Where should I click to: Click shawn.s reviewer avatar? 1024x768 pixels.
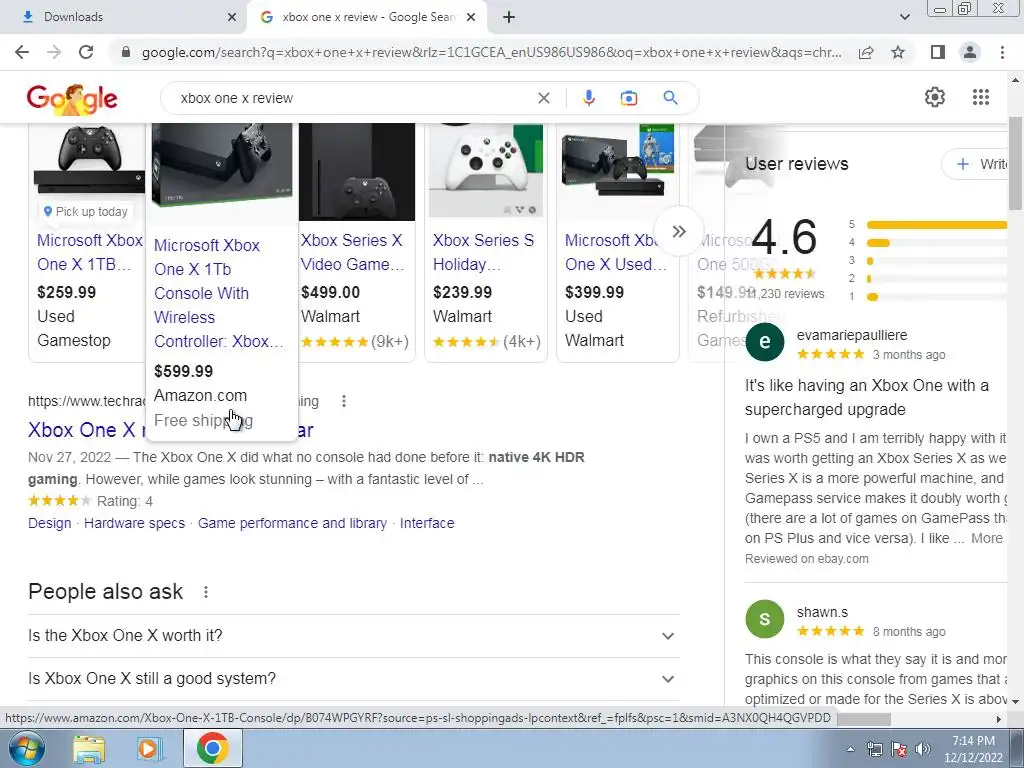[x=765, y=619]
